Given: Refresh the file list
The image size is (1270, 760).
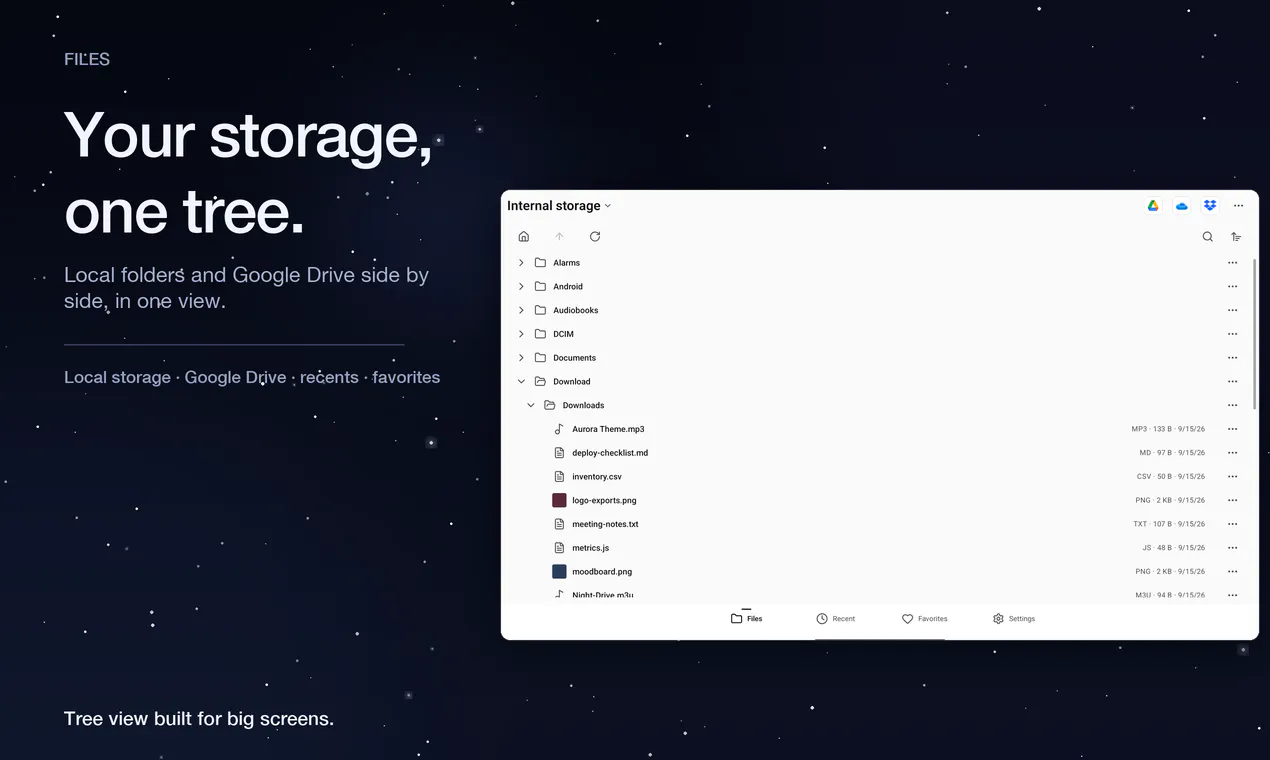Looking at the screenshot, I should click(x=595, y=237).
